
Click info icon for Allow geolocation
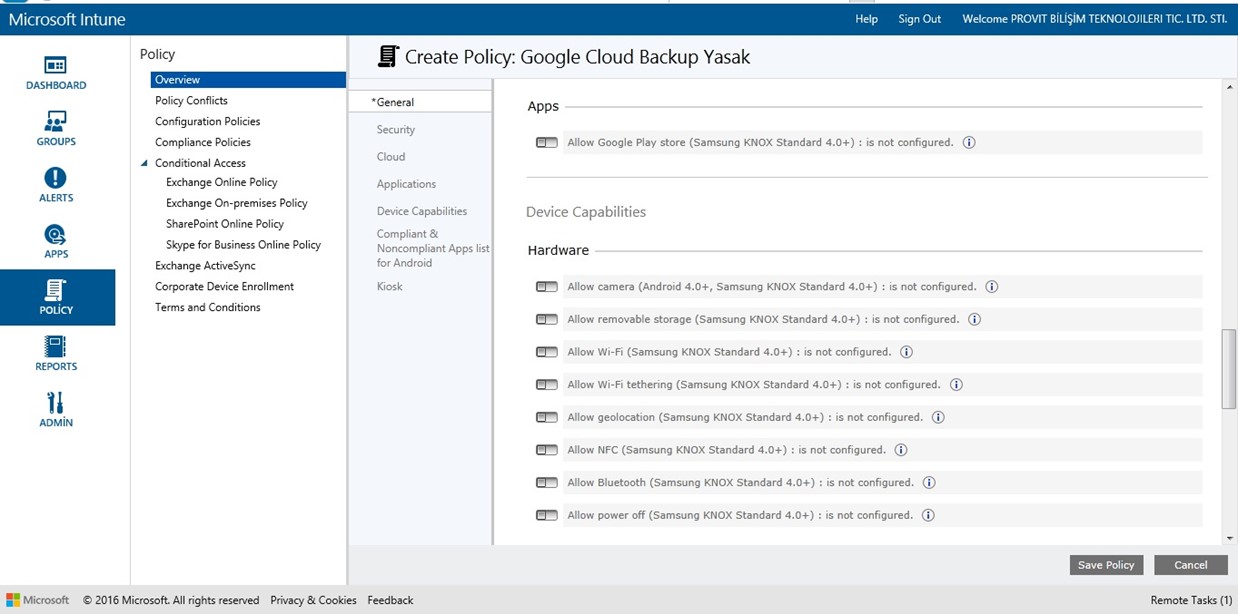tap(938, 417)
